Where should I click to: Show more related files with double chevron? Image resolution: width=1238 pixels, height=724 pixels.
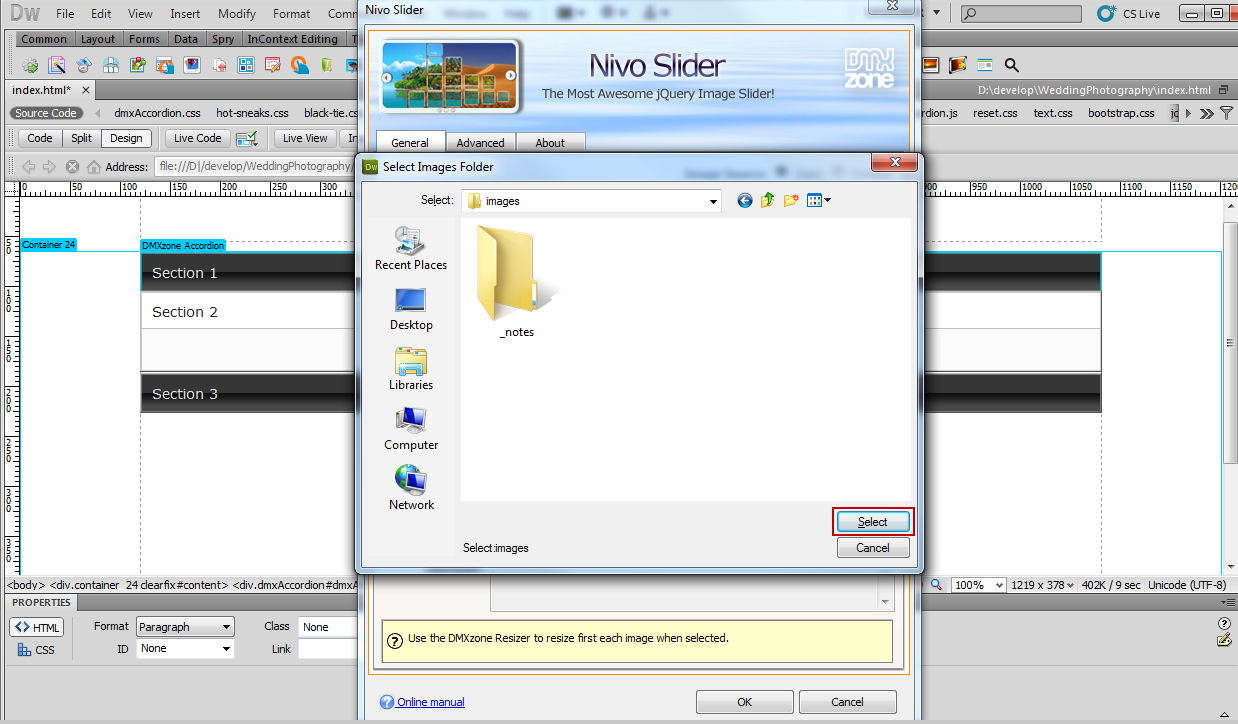pyautogui.click(x=1208, y=113)
